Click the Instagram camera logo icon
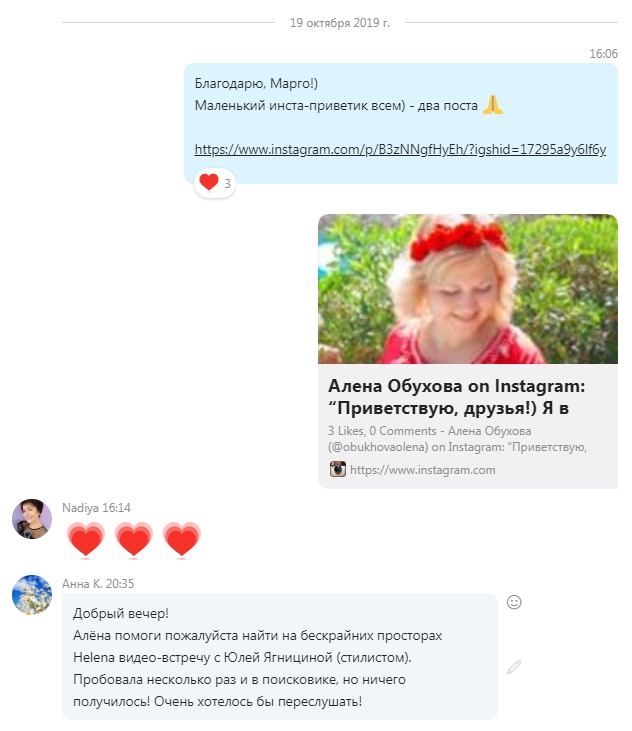This screenshot has height=731, width=632. click(337, 469)
